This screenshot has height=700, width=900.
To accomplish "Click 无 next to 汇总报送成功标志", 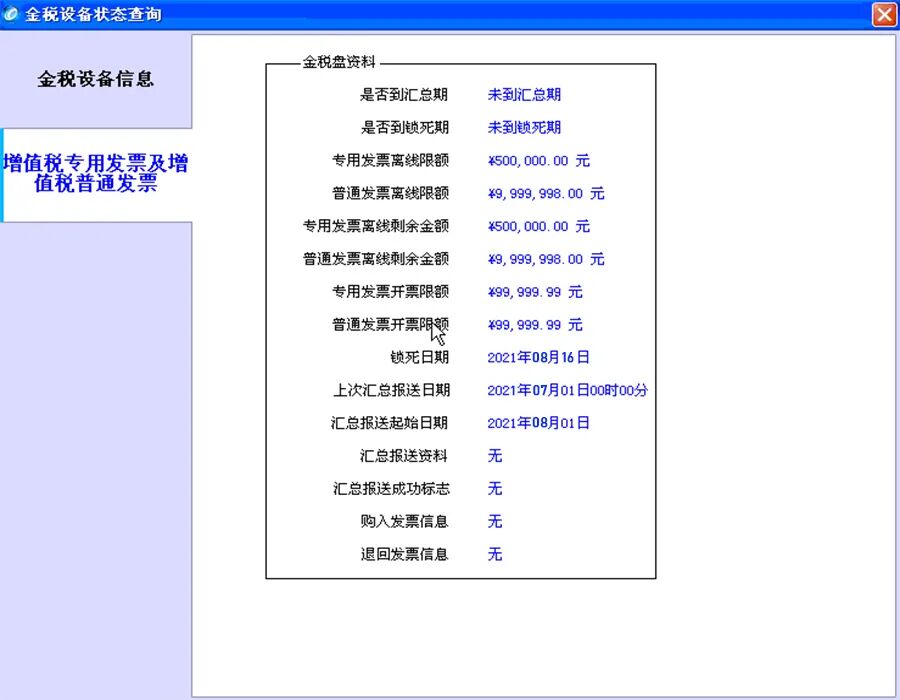I will click(x=494, y=489).
